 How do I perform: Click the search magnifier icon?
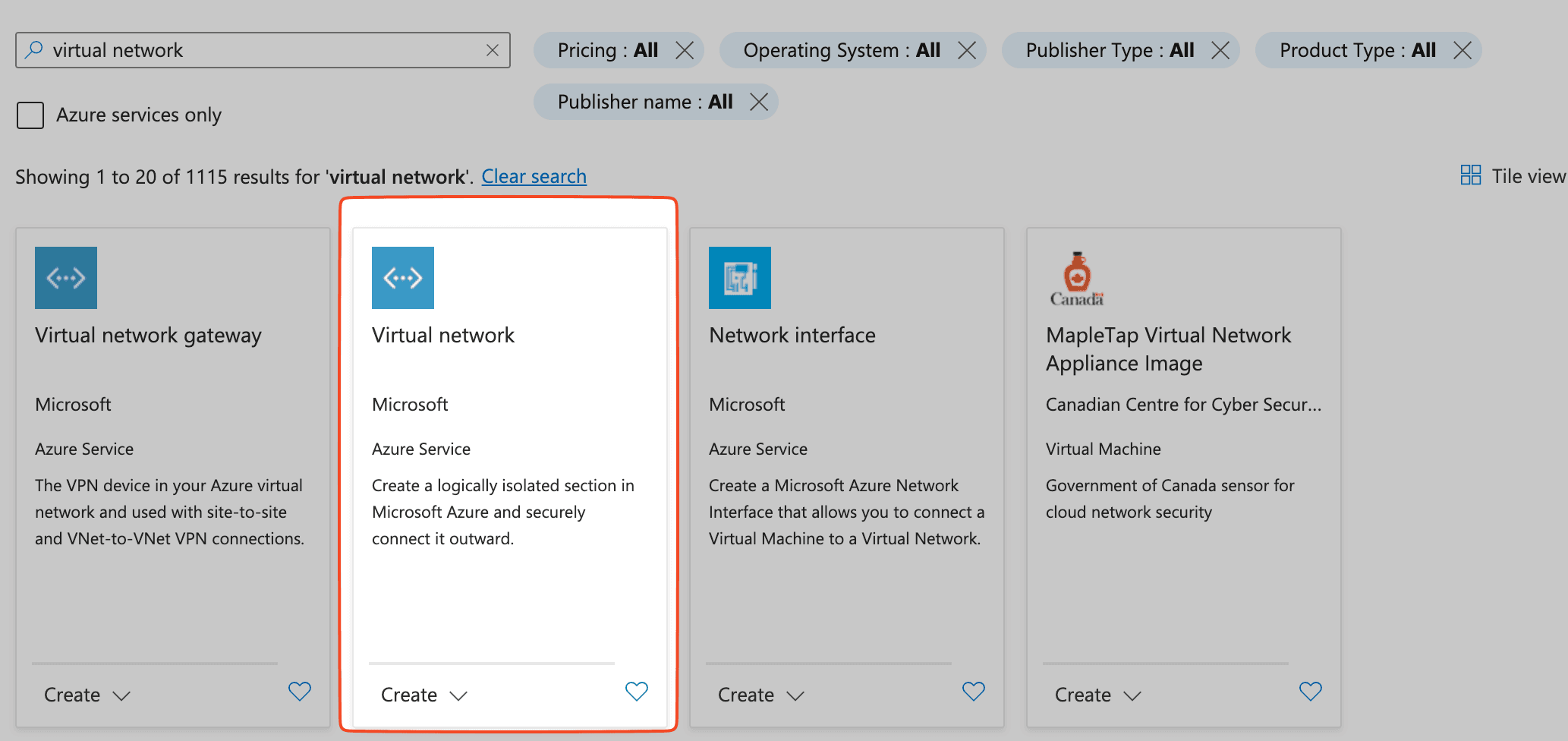tap(34, 50)
